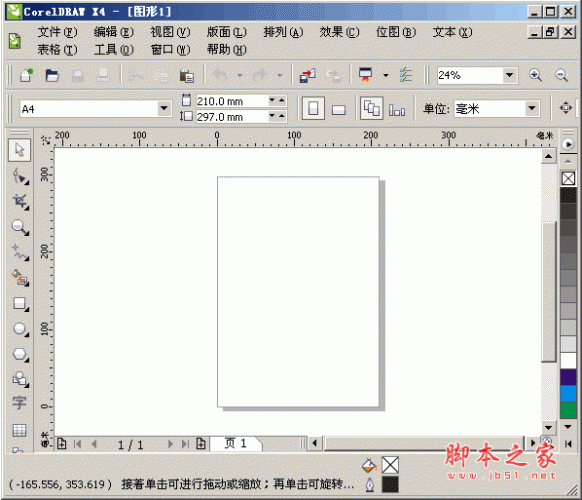The height and width of the screenshot is (500, 582).
Task: Select the Freehand drawing tool
Action: pyautogui.click(x=20, y=252)
